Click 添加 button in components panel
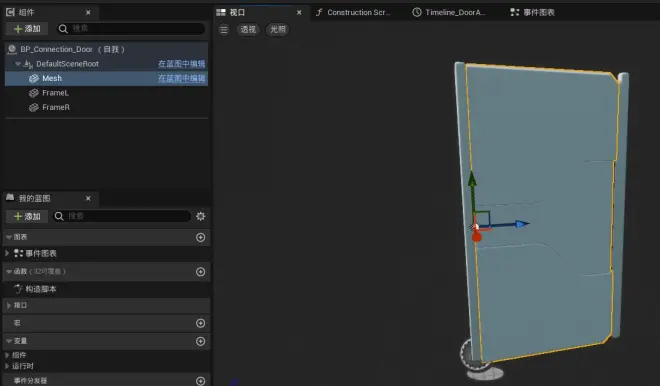Screen dimensions: 660x386 pos(27,29)
